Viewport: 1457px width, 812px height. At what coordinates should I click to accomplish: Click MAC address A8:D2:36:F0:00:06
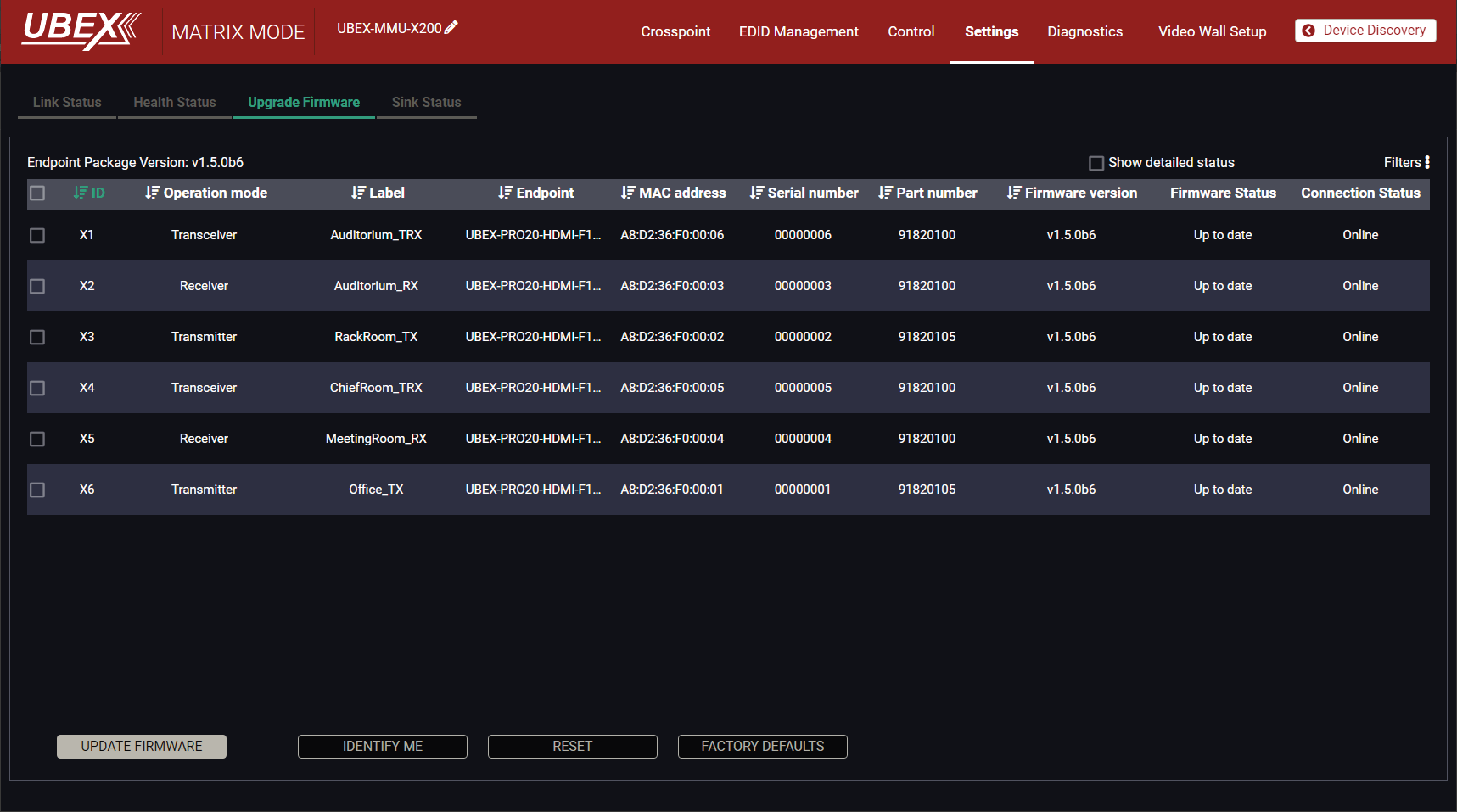[x=672, y=235]
